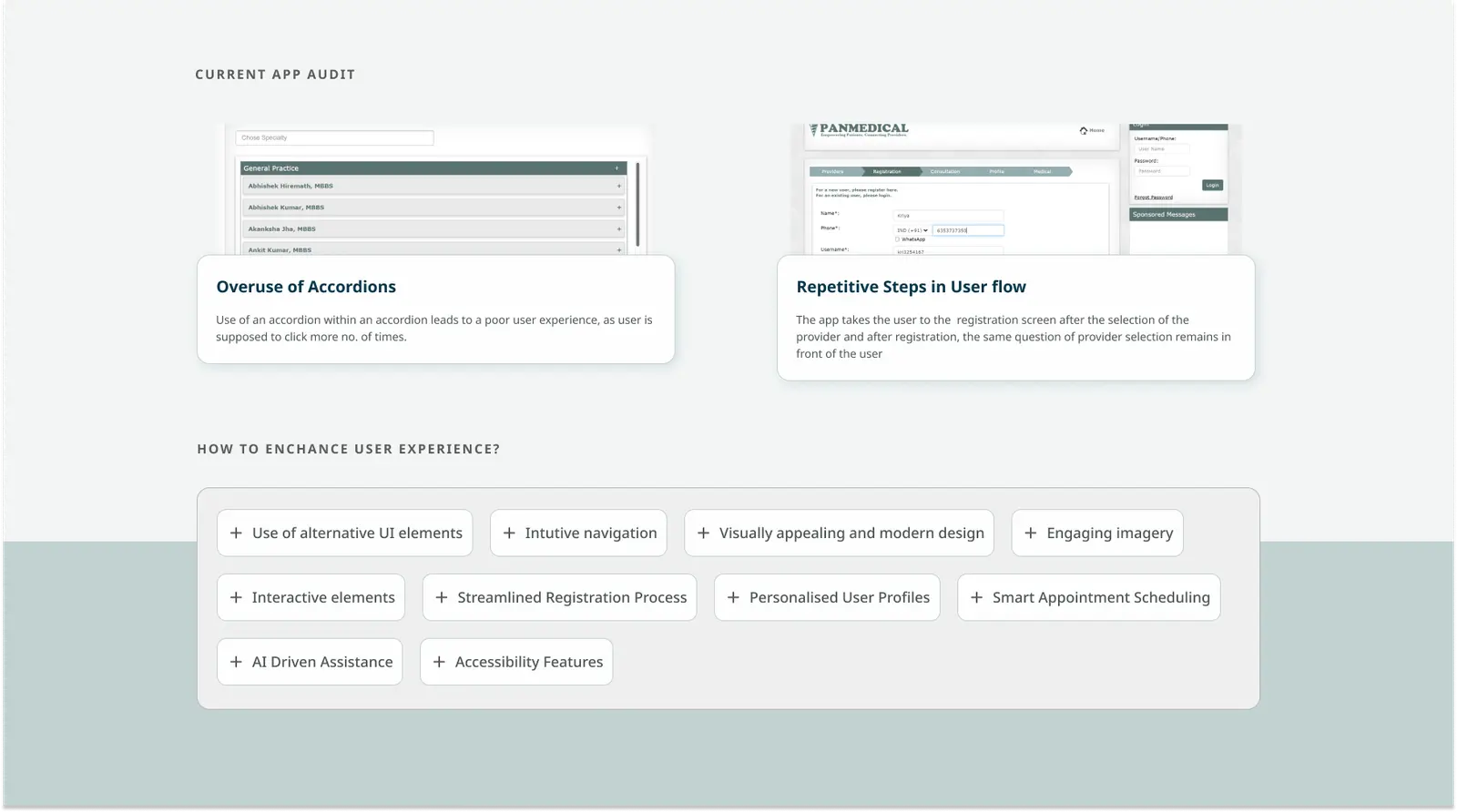Viewport: 1457px width, 812px height.
Task: Click HOW TO ENCHANCE USER EXPERIENCE heading
Action: 349,449
